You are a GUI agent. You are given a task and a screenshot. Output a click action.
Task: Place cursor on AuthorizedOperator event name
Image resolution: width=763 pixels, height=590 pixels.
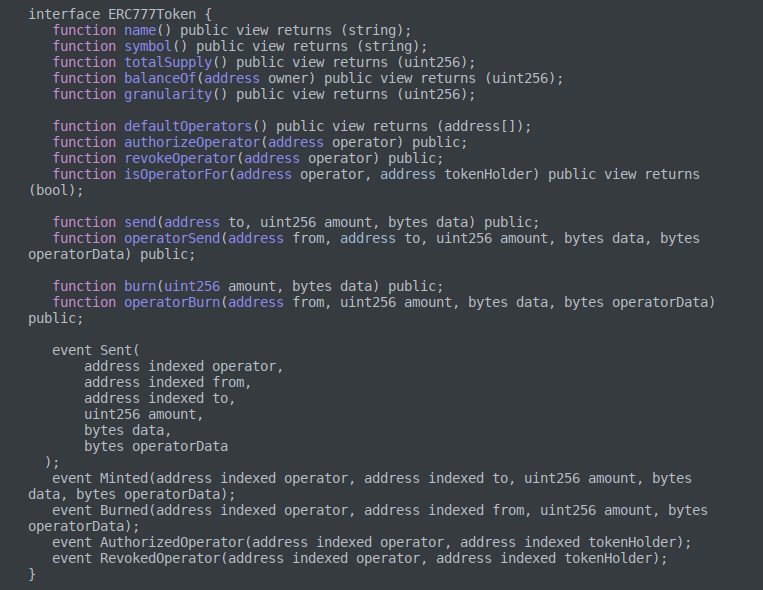172,543
